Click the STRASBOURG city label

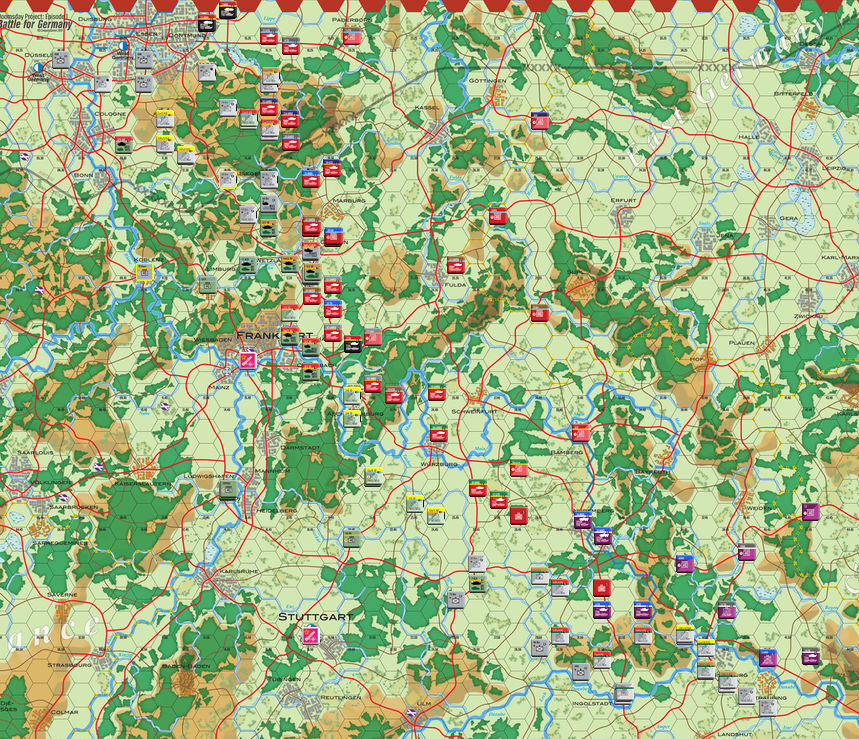tap(70, 664)
